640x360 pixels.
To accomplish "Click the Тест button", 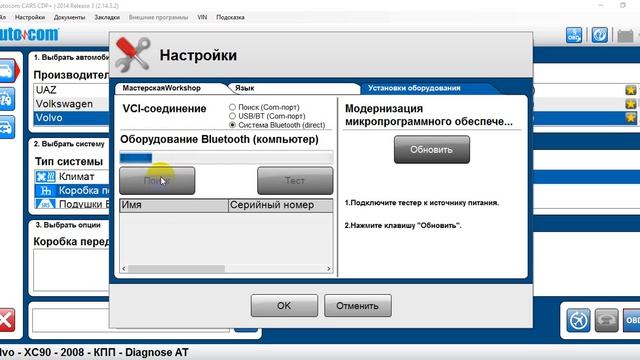I will [295, 180].
